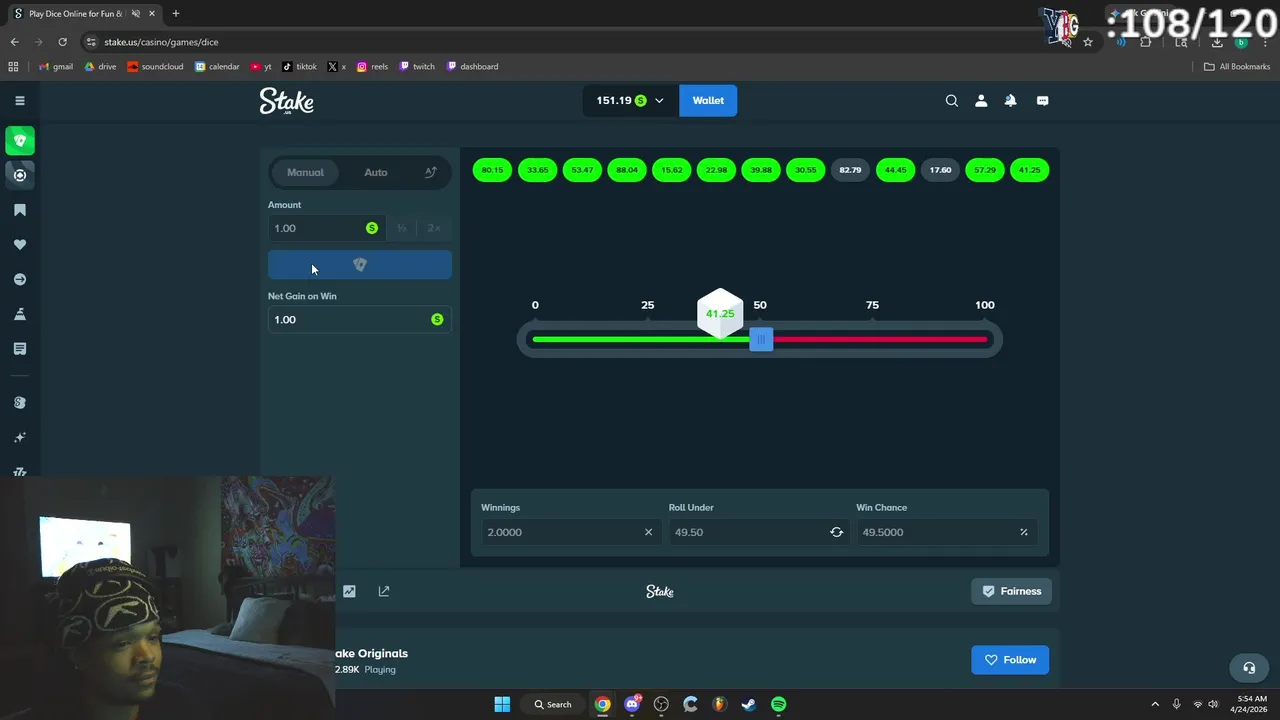This screenshot has width=1280, height=720.
Task: Open the sports ball sidebar icon
Action: click(20, 175)
